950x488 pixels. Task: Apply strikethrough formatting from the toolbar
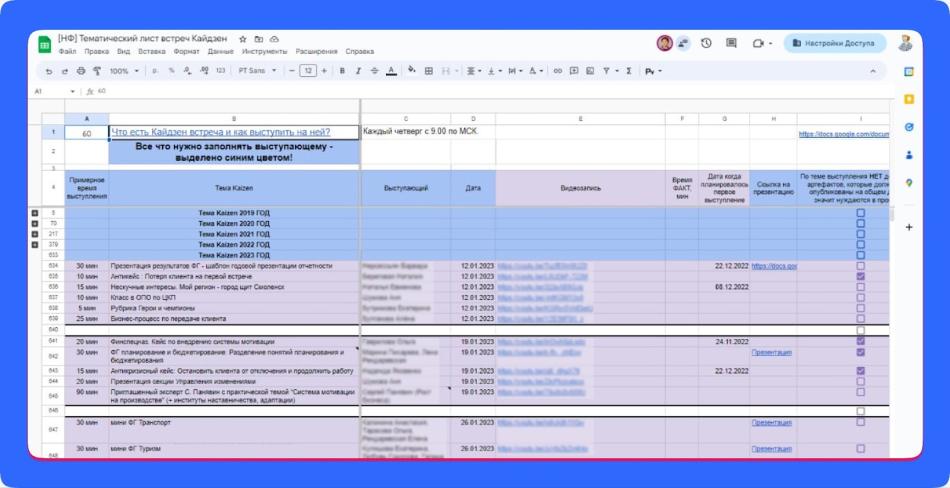point(374,71)
